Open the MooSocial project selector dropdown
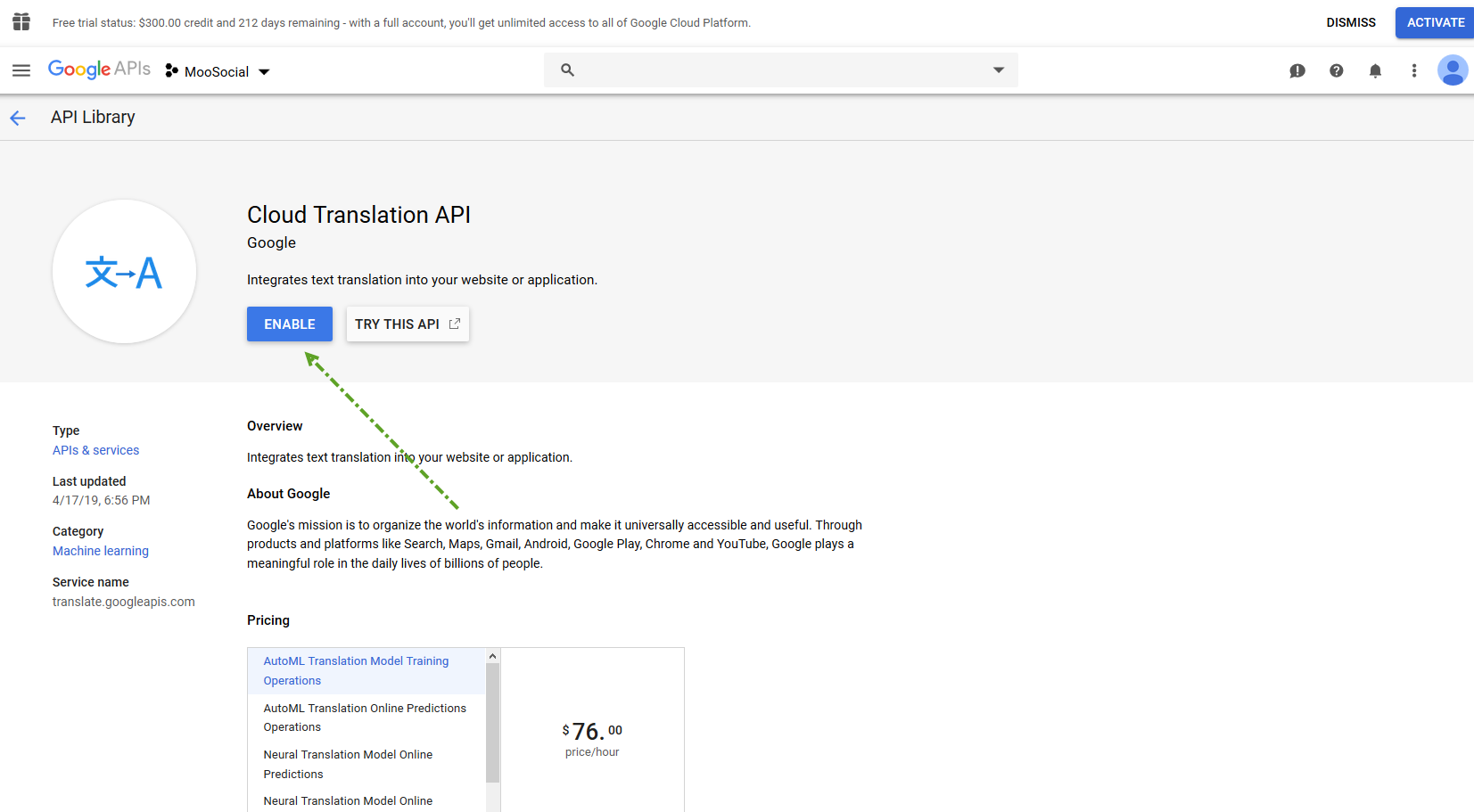 218,71
